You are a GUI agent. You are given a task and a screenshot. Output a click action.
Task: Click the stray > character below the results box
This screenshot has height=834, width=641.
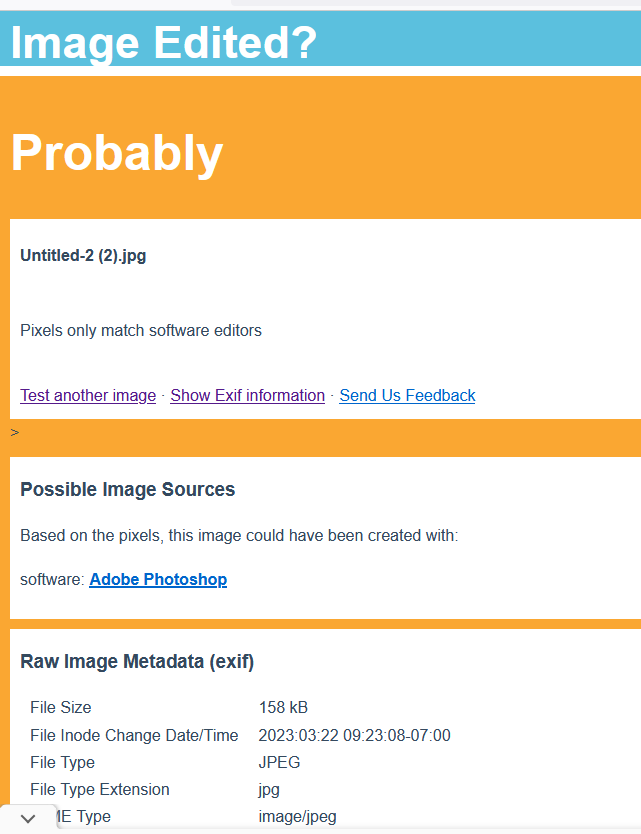pos(15,432)
